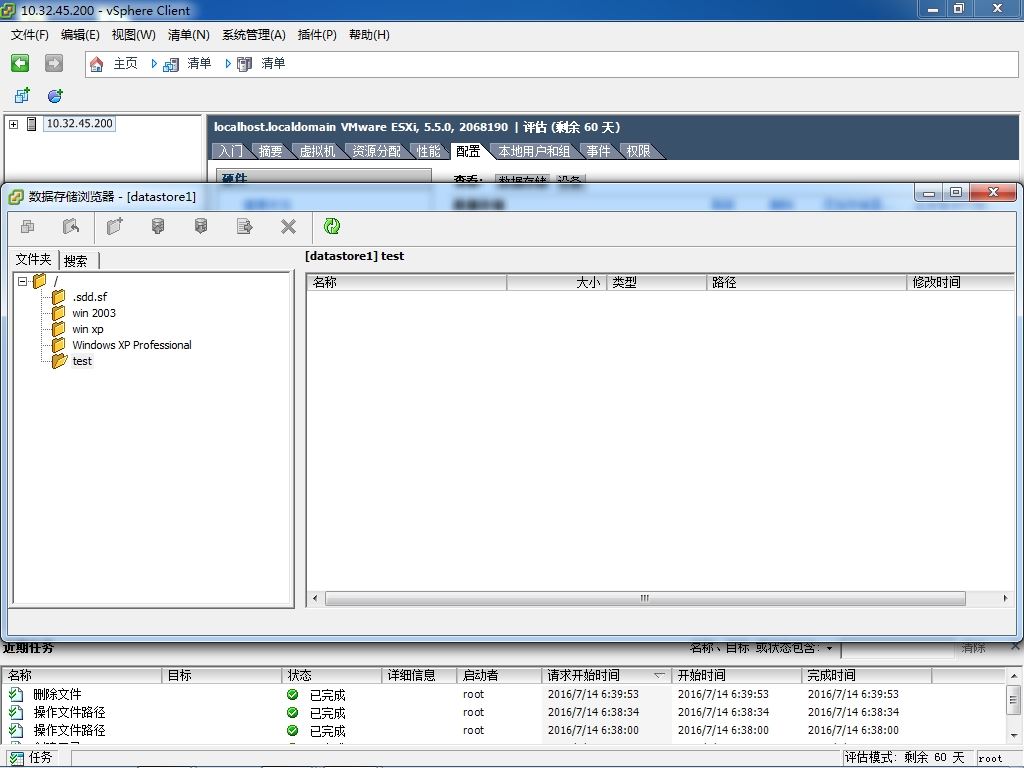This screenshot has height=768, width=1024.
Task: Click the .sdd.sf folder icon
Action: (59, 296)
